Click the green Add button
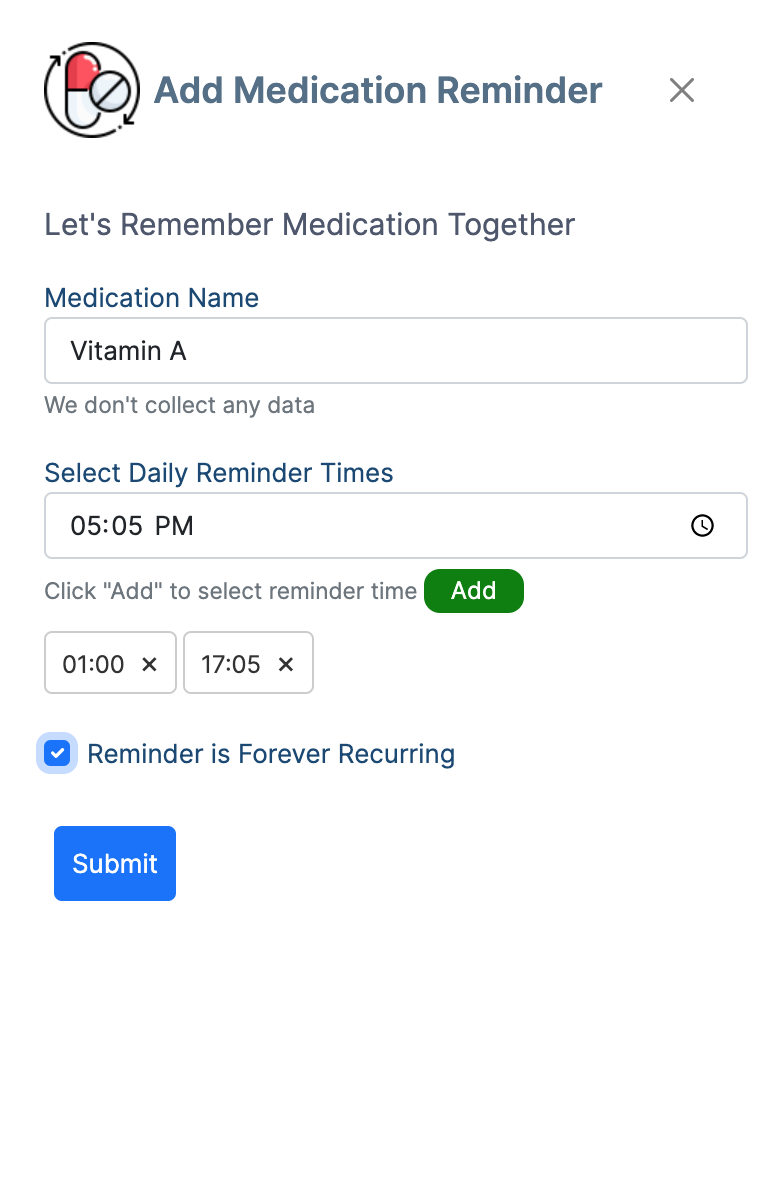Screen dimensions: 776x1184 click(x=473, y=590)
